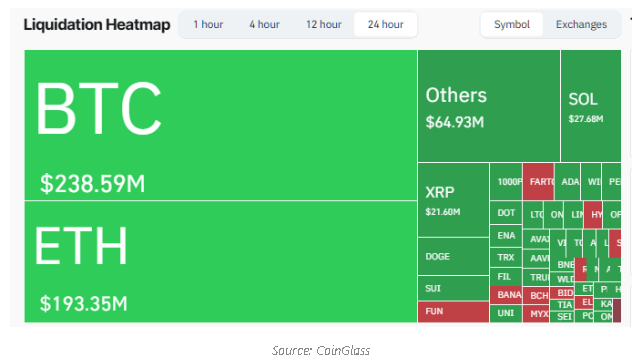The image size is (644, 363).
Task: Switch view to Exchanges
Action: pos(581,25)
